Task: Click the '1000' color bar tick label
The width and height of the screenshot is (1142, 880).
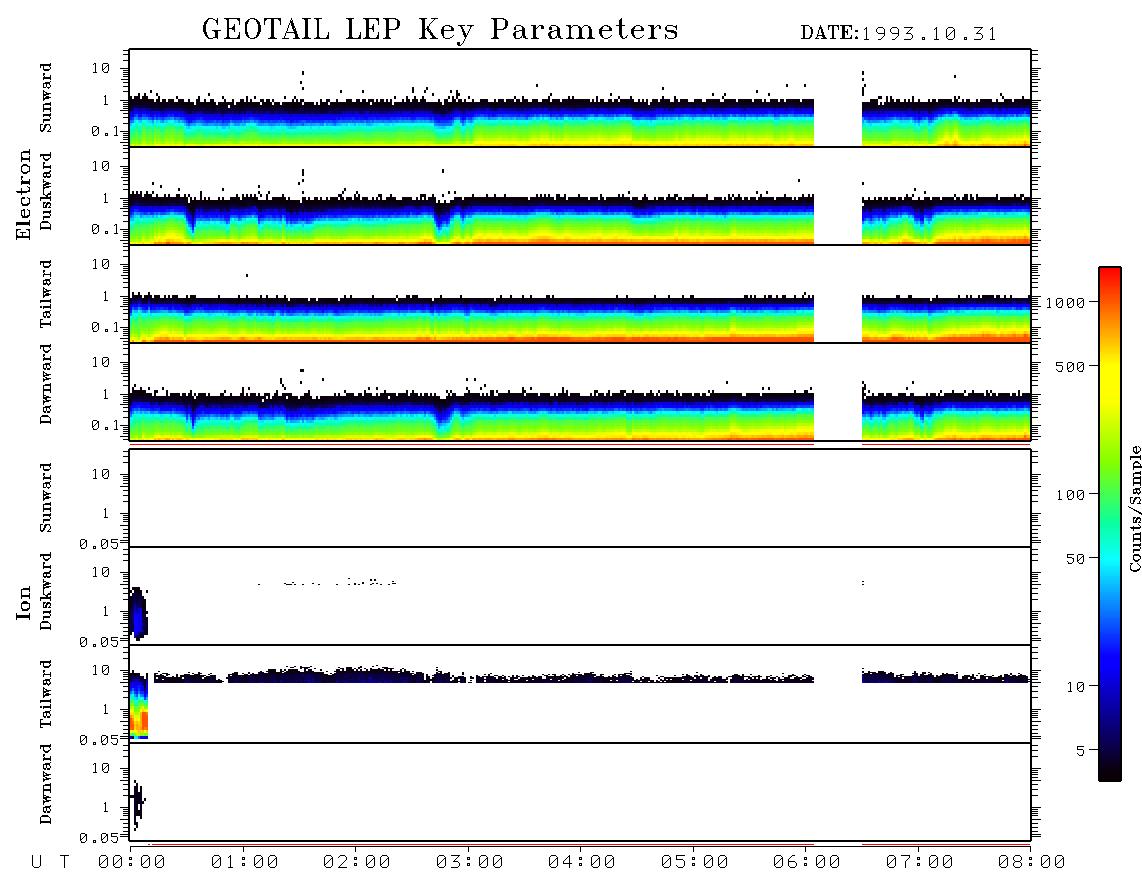Action: click(1066, 302)
